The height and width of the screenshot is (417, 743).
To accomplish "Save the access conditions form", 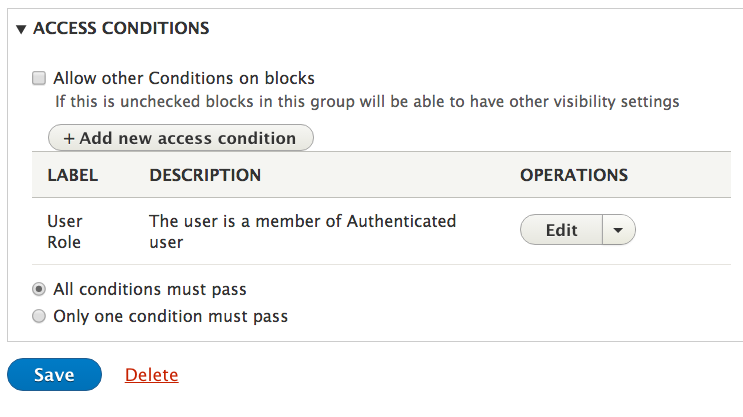I will pos(54,375).
